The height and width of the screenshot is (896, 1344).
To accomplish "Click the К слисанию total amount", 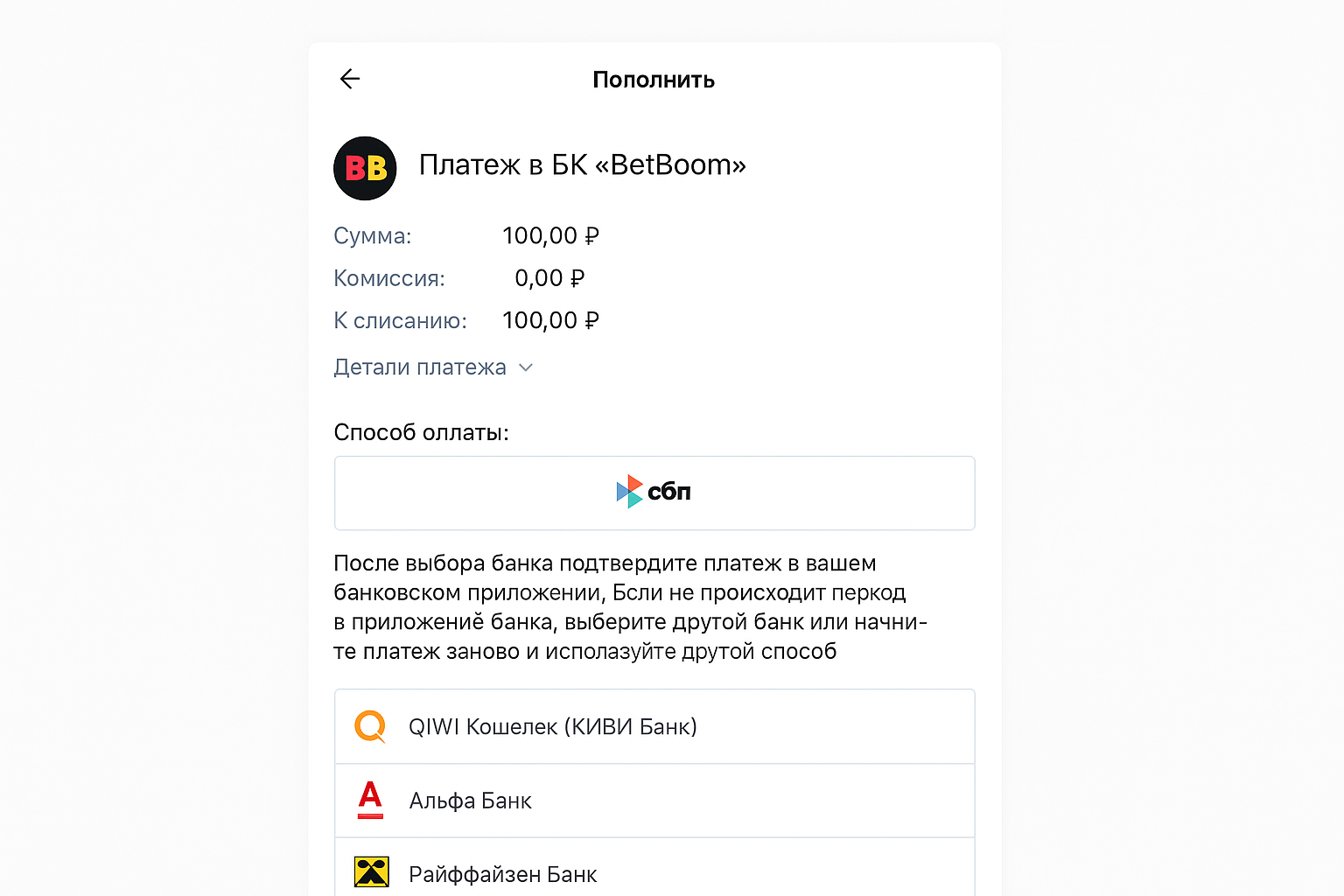I will [550, 320].
